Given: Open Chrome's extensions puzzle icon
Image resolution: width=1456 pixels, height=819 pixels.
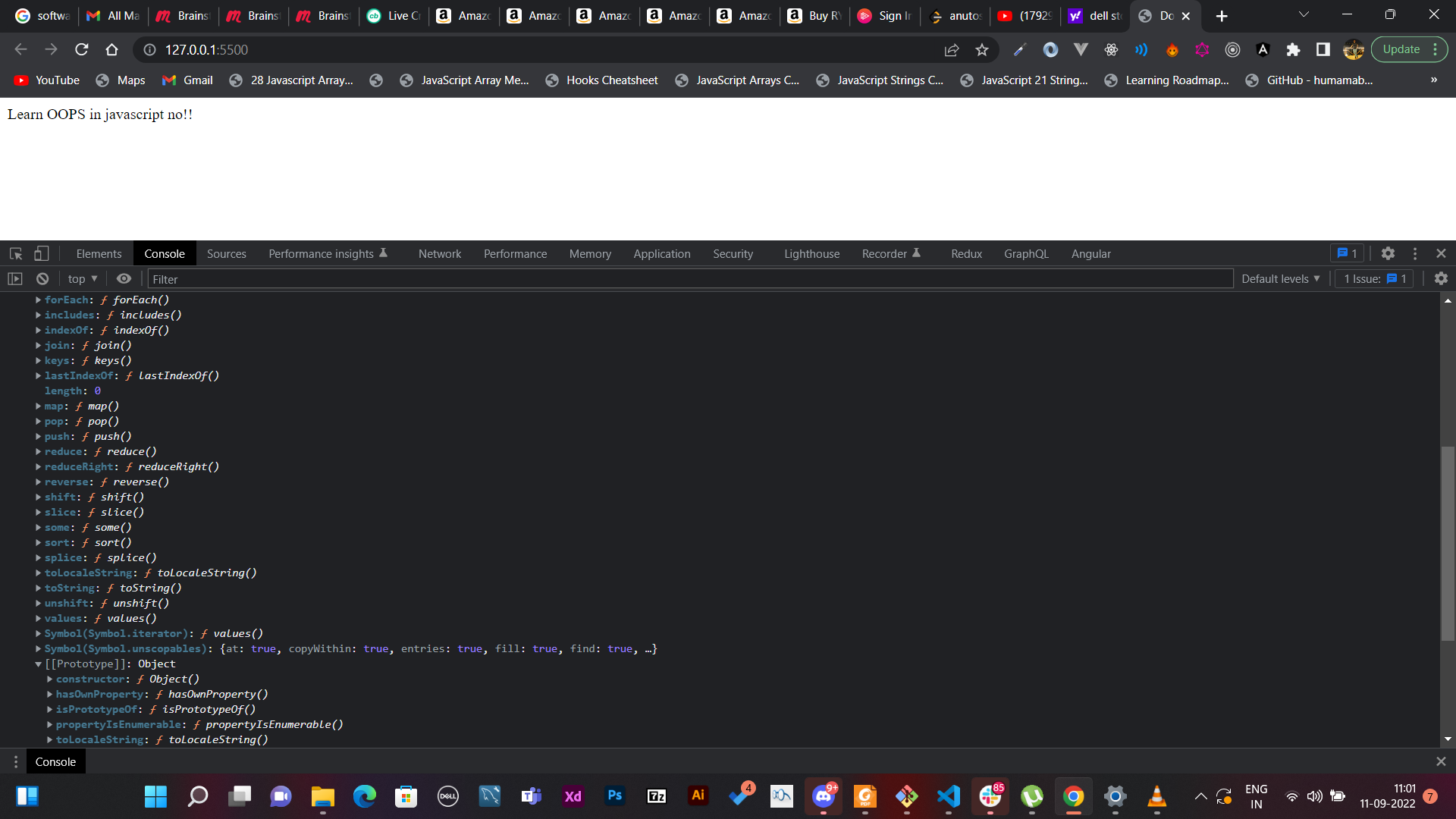Looking at the screenshot, I should pyautogui.click(x=1293, y=49).
